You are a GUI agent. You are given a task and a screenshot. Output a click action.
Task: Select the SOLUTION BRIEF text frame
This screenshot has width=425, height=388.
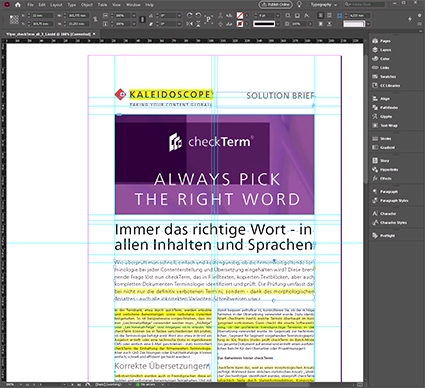coord(265,99)
